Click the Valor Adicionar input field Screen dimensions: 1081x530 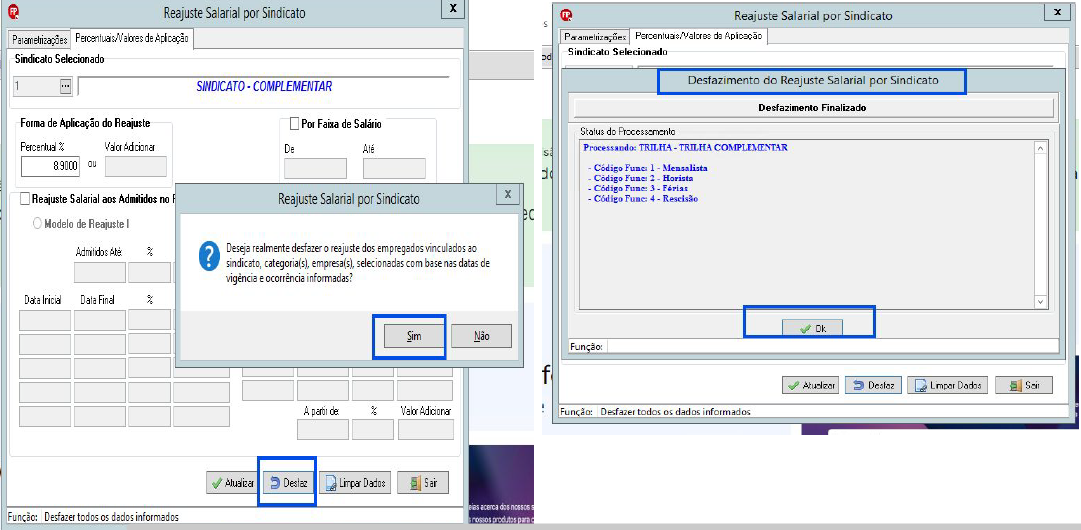(x=136, y=167)
